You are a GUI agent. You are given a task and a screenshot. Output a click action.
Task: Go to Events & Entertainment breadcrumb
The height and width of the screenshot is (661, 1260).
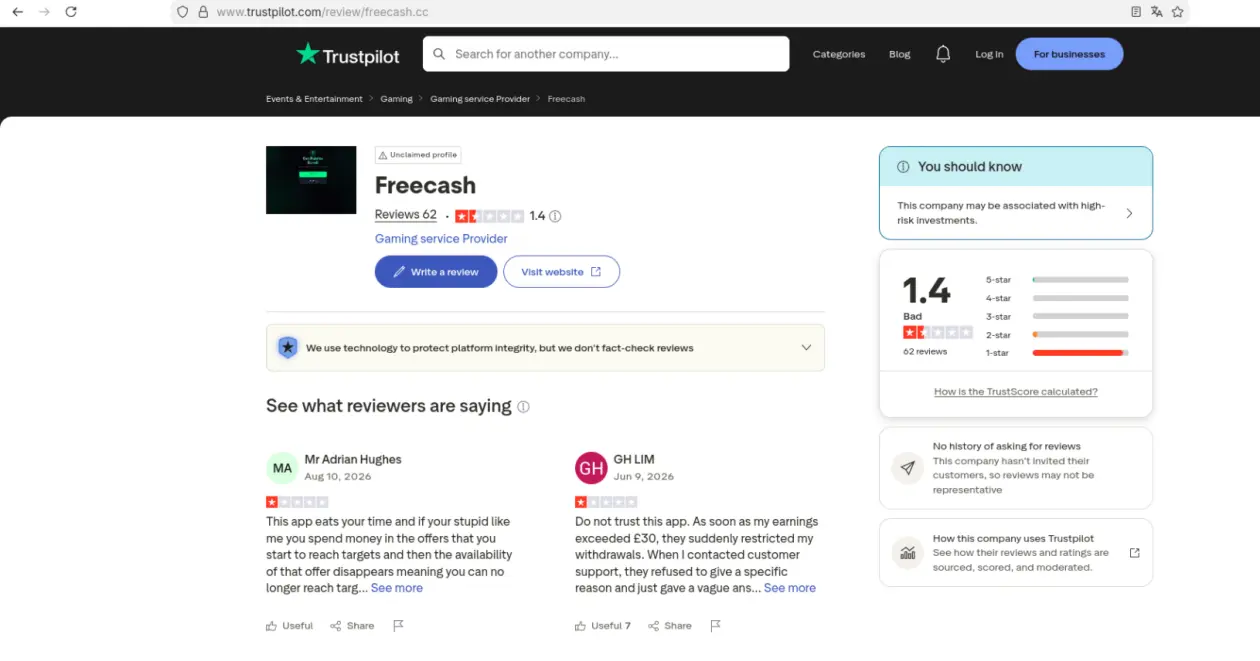coord(314,99)
